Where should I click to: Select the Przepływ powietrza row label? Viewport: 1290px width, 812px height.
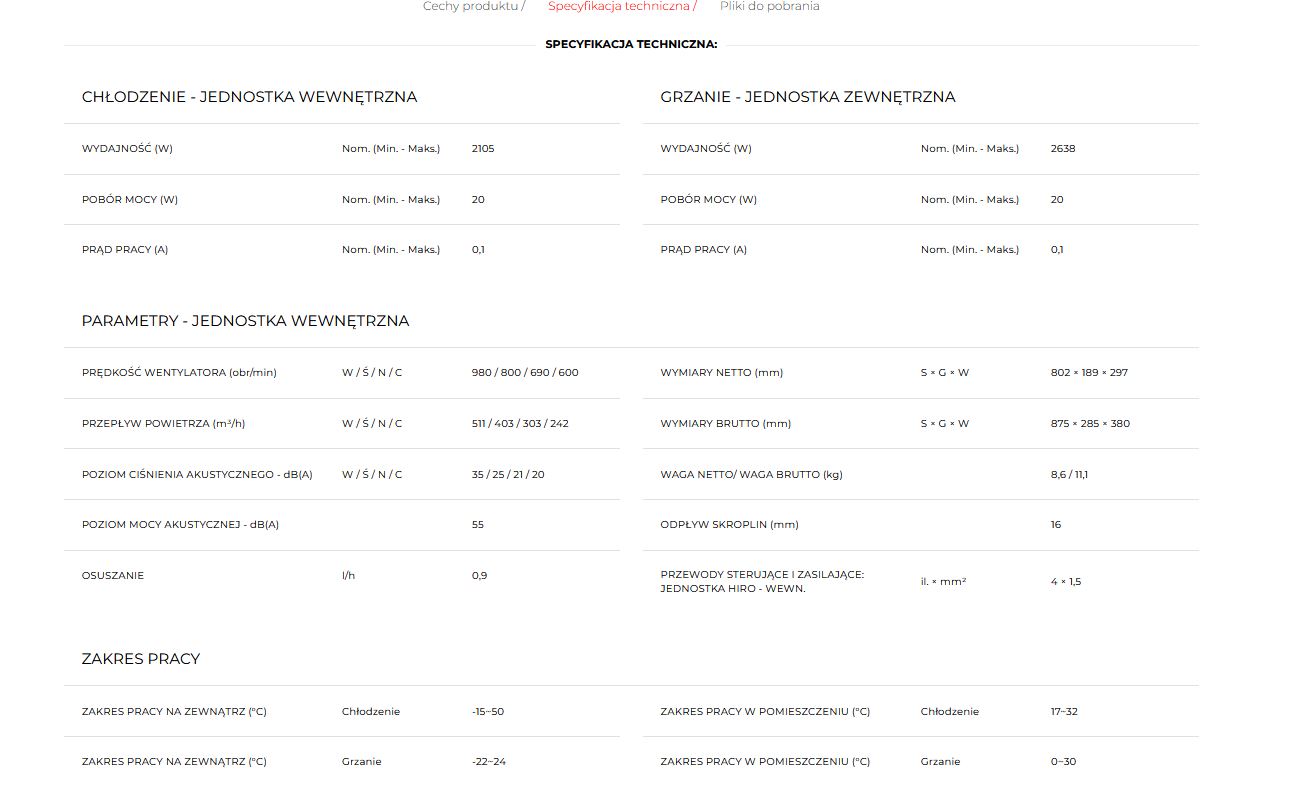coord(163,424)
